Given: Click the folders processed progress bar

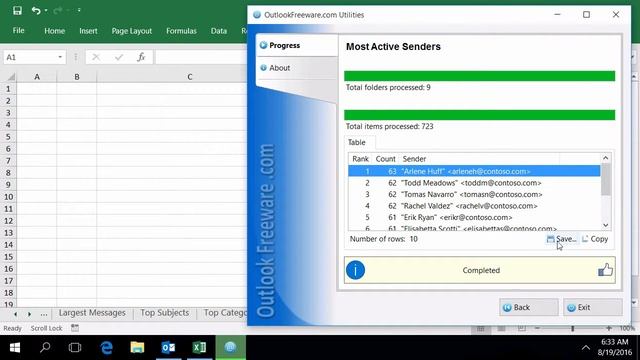Looking at the screenshot, I should click(480, 76).
